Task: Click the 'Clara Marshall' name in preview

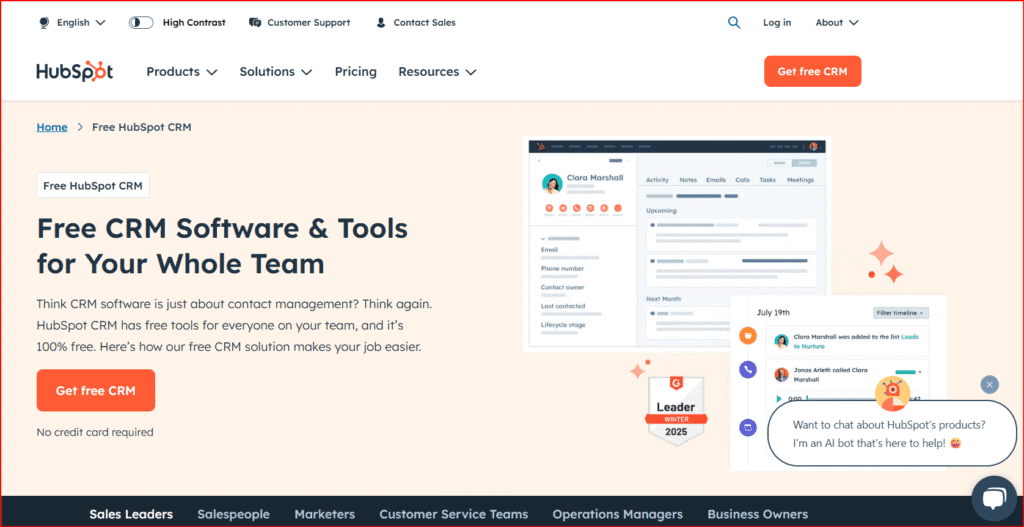Action: (595, 178)
